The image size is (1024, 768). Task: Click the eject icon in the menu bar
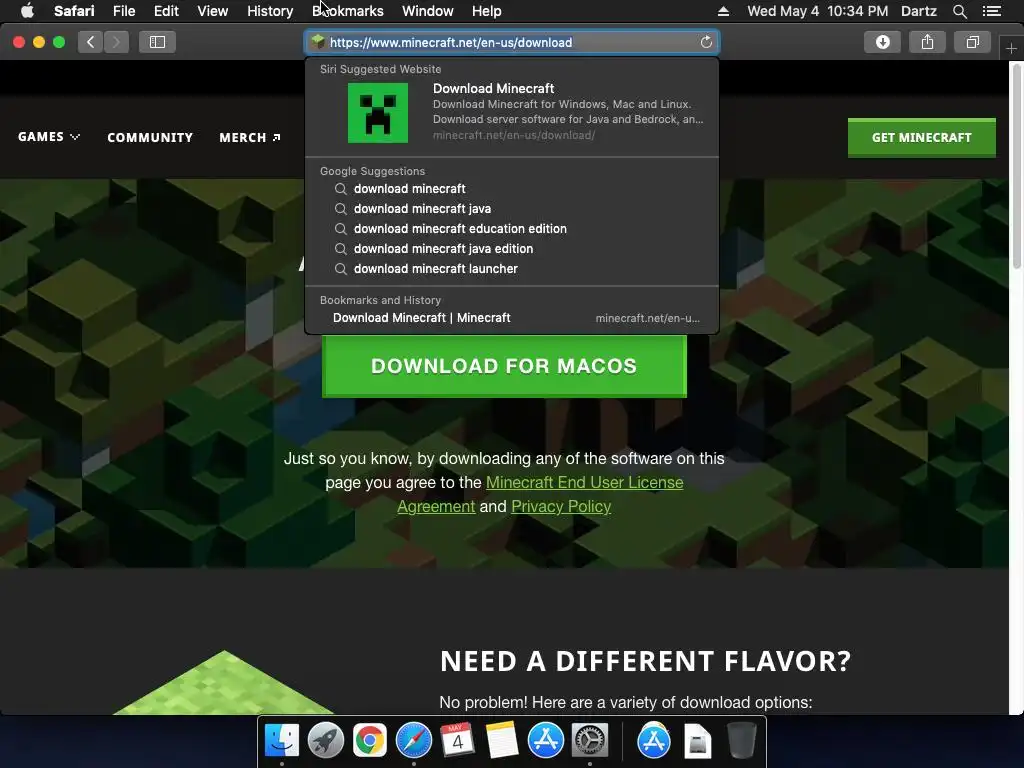[x=723, y=11]
